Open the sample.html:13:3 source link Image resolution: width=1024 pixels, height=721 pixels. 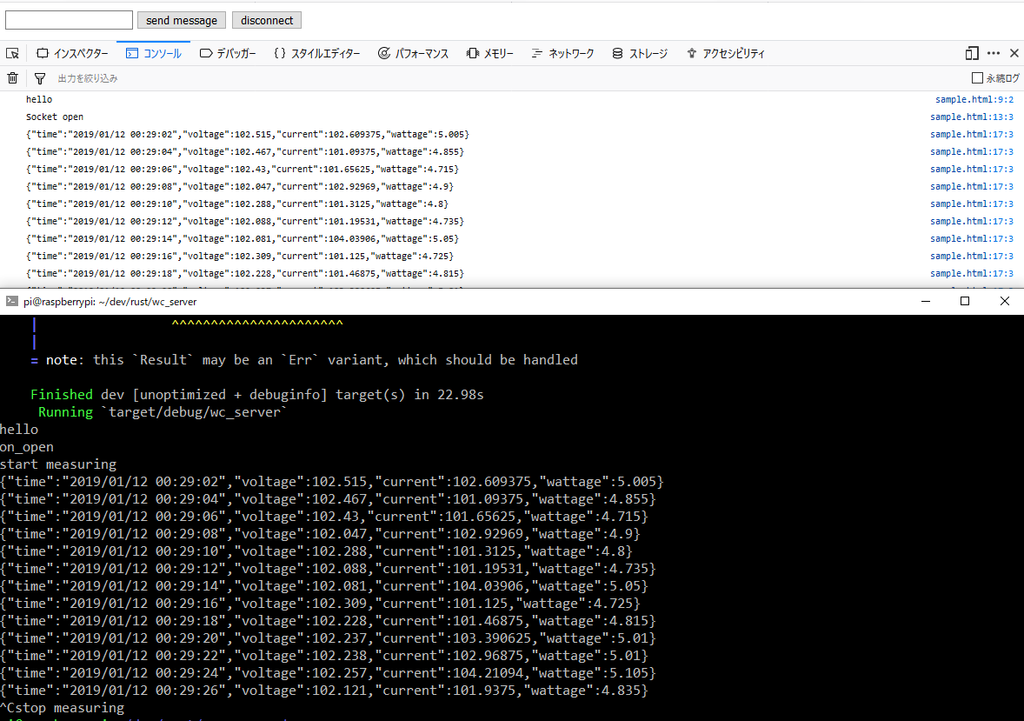[x=971, y=116]
